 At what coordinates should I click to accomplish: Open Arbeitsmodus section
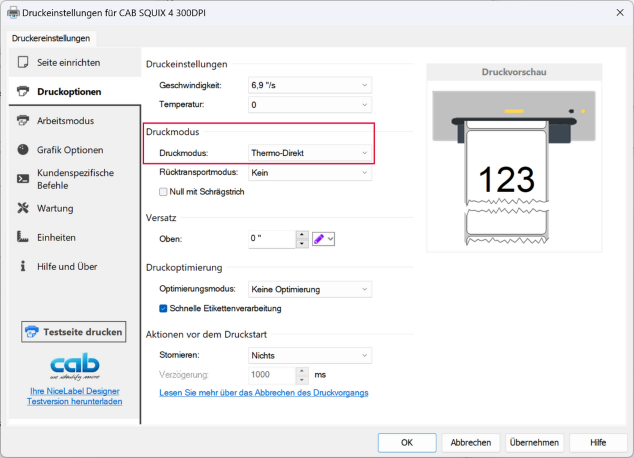pyautogui.click(x=75, y=120)
